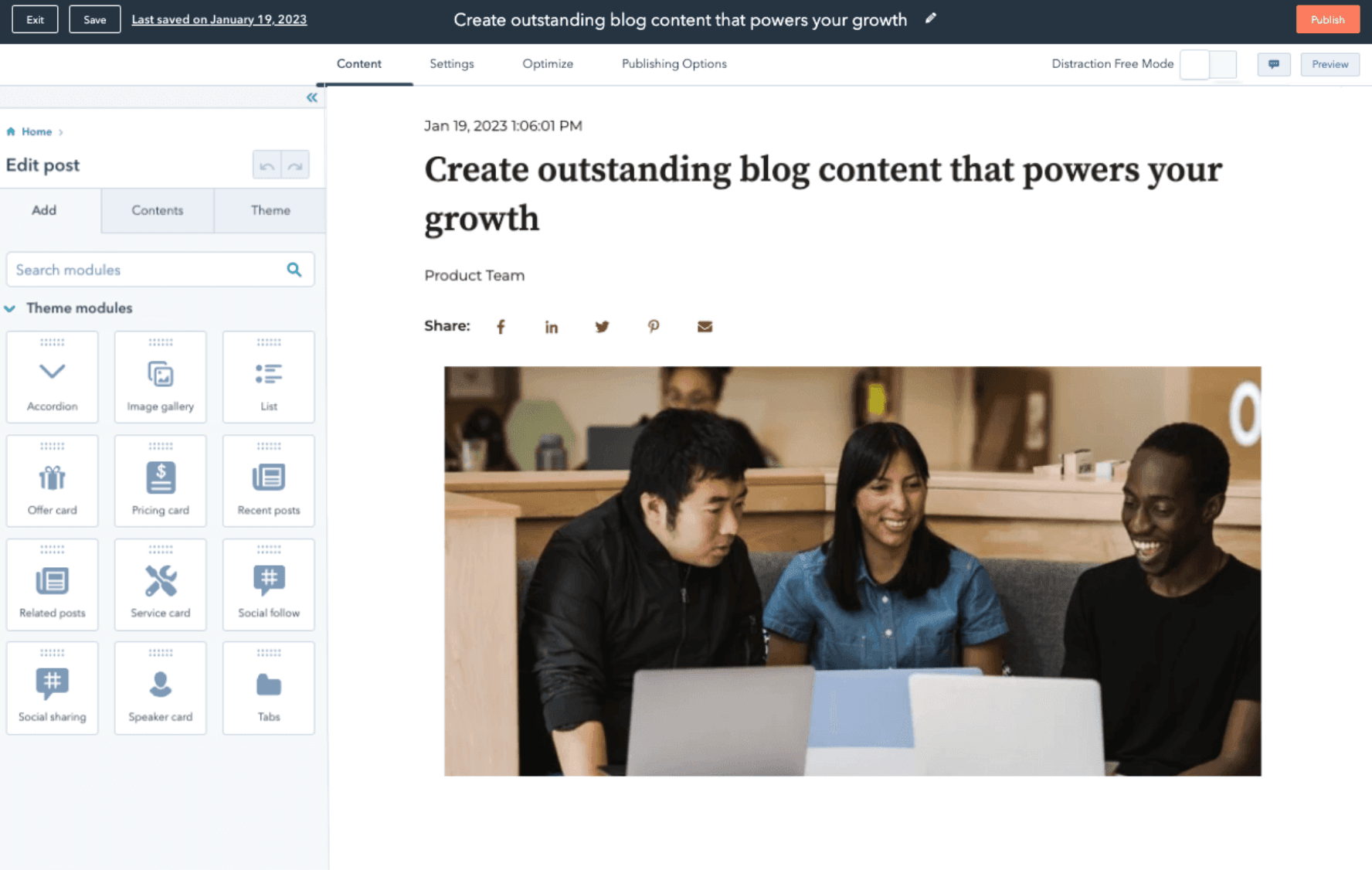Pick the Service card module
Screen dimensions: 1372x870
click(x=160, y=584)
